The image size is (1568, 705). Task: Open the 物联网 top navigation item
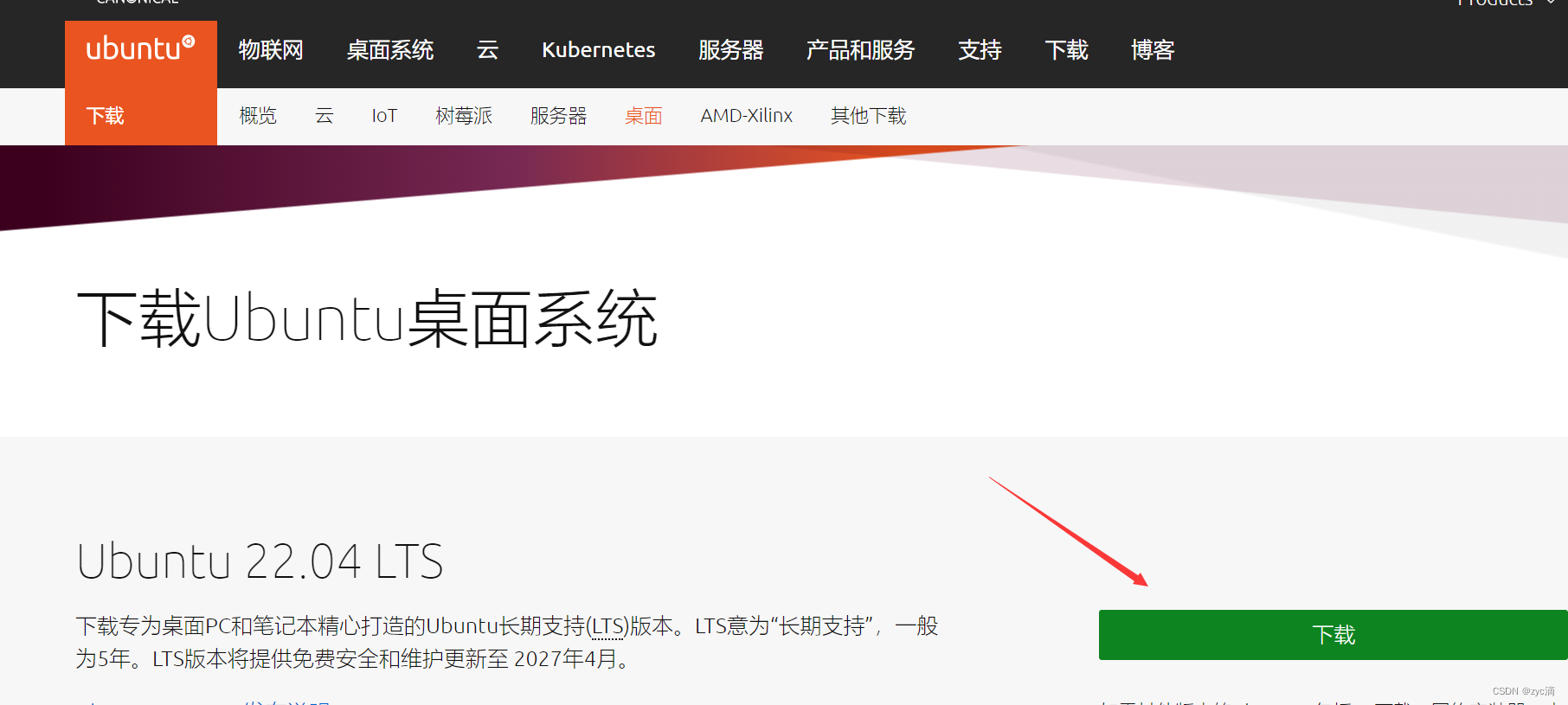(271, 50)
